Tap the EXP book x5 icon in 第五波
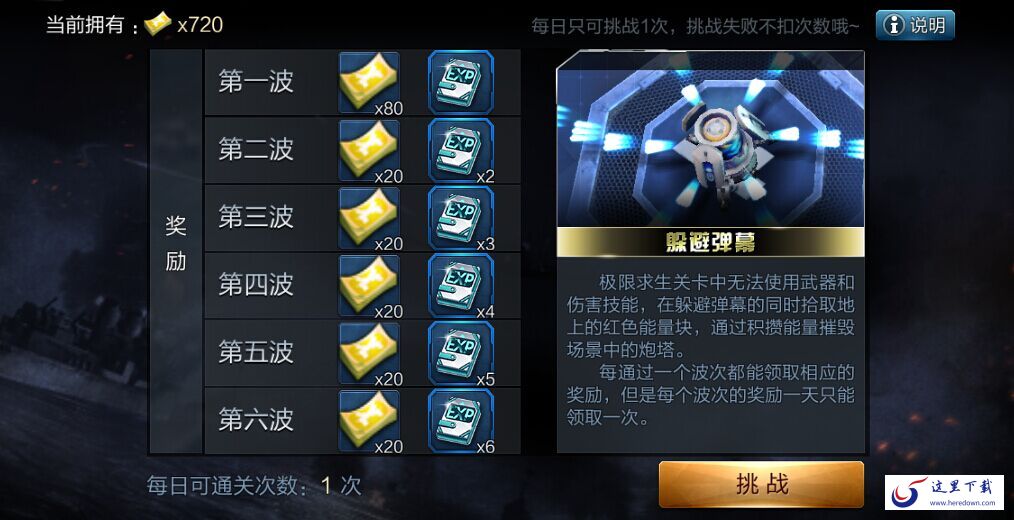This screenshot has height=520, width=1014. [461, 353]
